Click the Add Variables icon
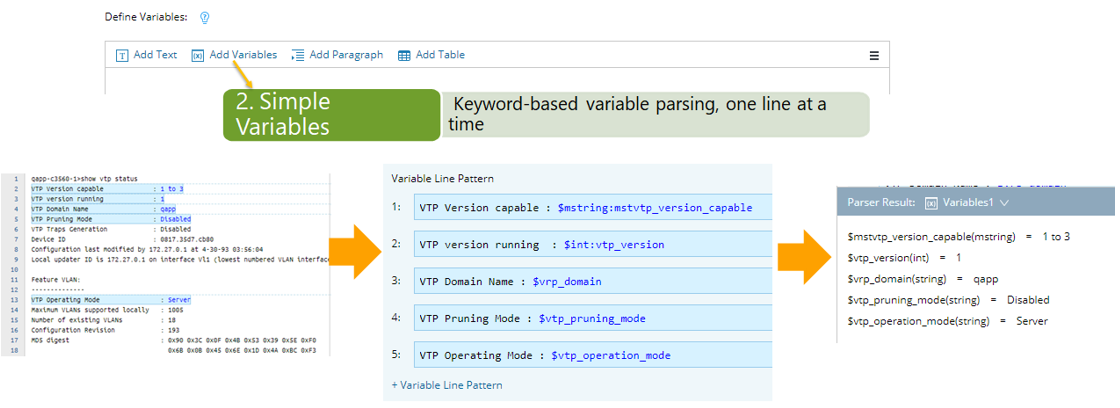 (x=198, y=55)
